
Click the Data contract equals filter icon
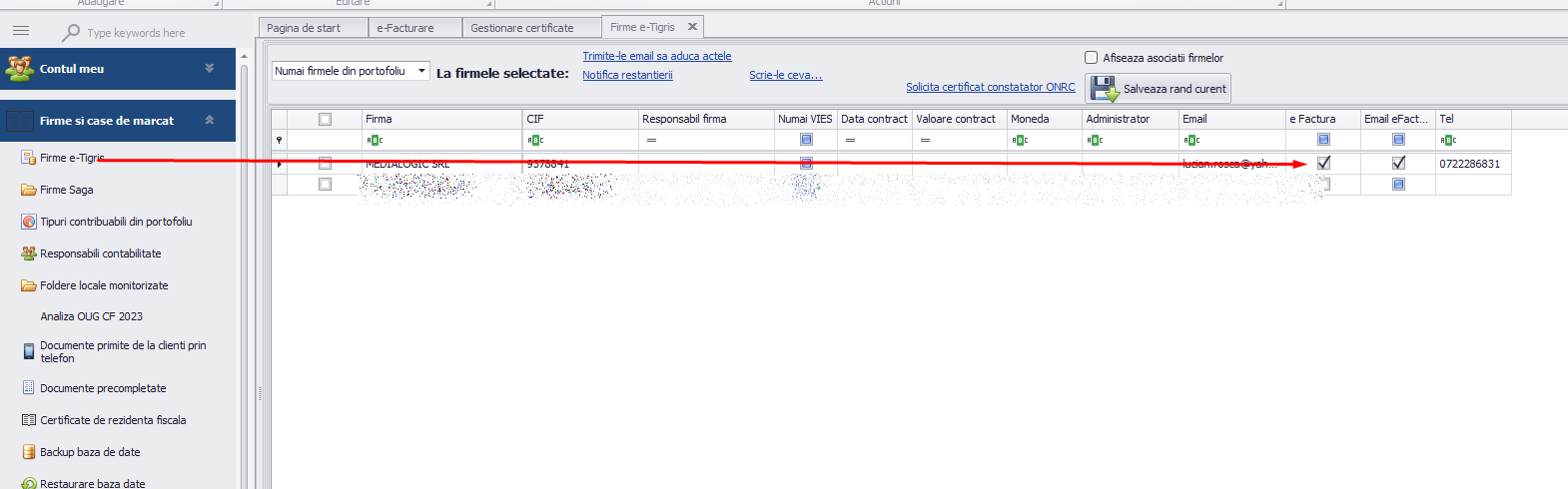click(850, 141)
